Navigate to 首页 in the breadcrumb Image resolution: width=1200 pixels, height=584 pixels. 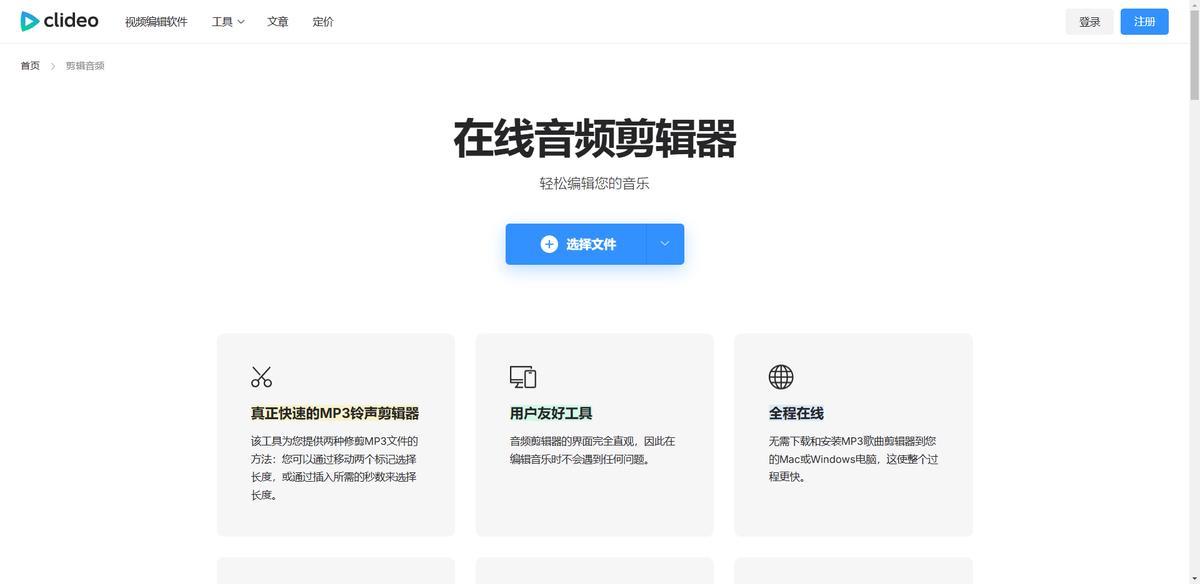click(30, 66)
